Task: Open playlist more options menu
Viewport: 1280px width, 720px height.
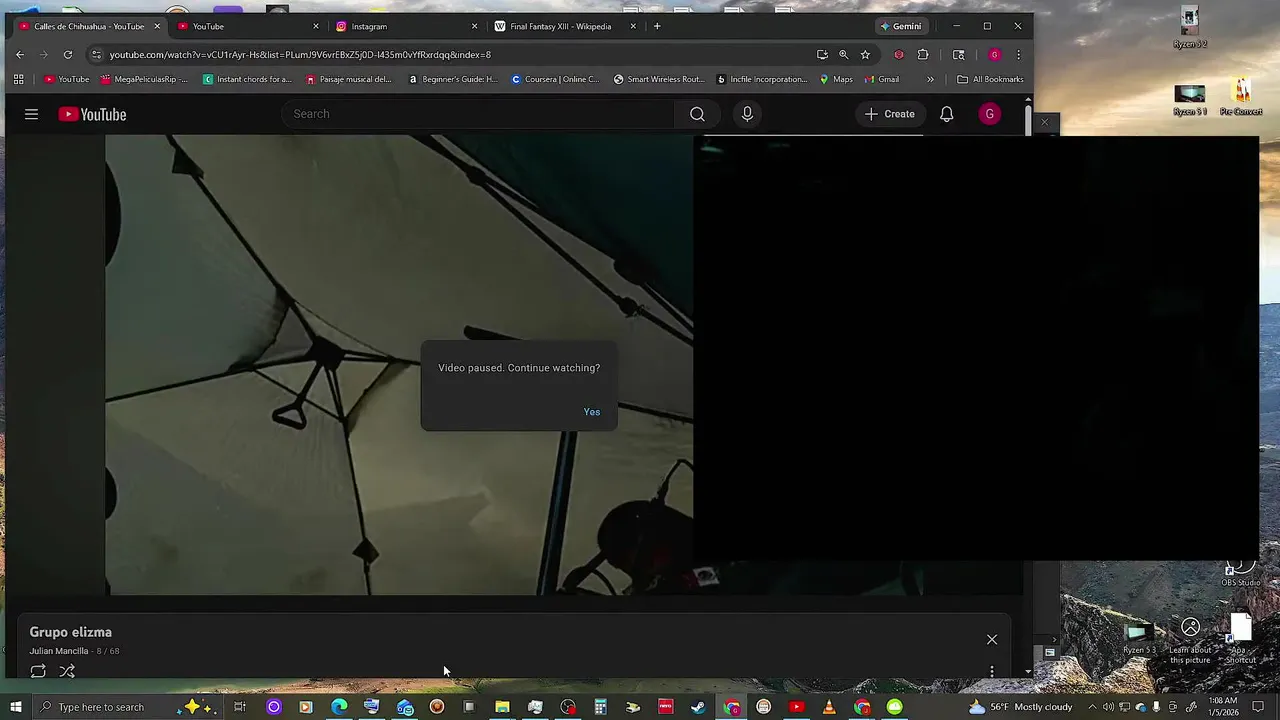Action: [992, 671]
